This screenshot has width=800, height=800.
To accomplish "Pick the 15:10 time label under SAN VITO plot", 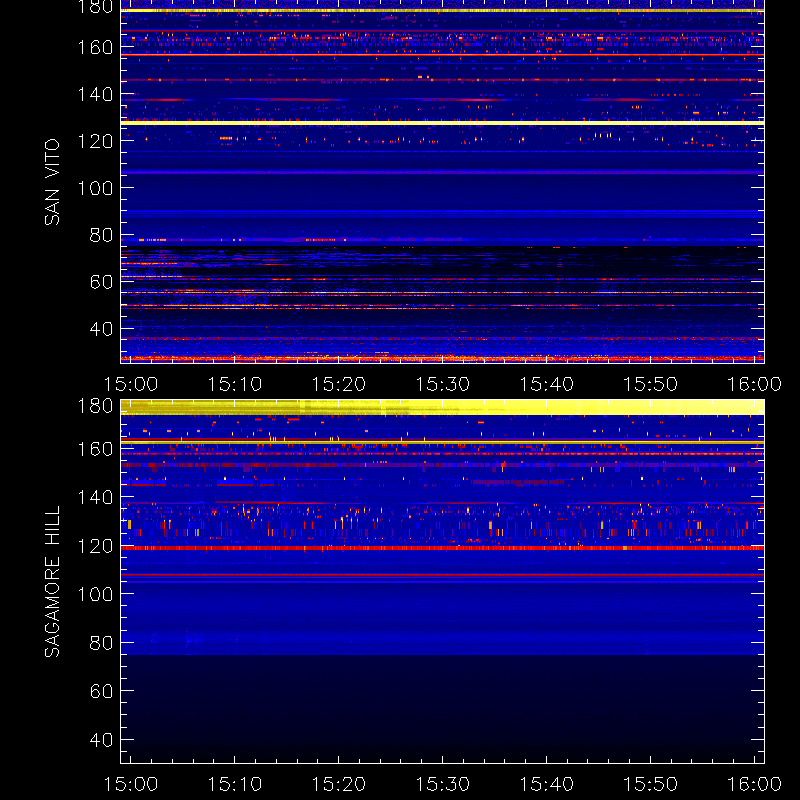I will tap(235, 384).
